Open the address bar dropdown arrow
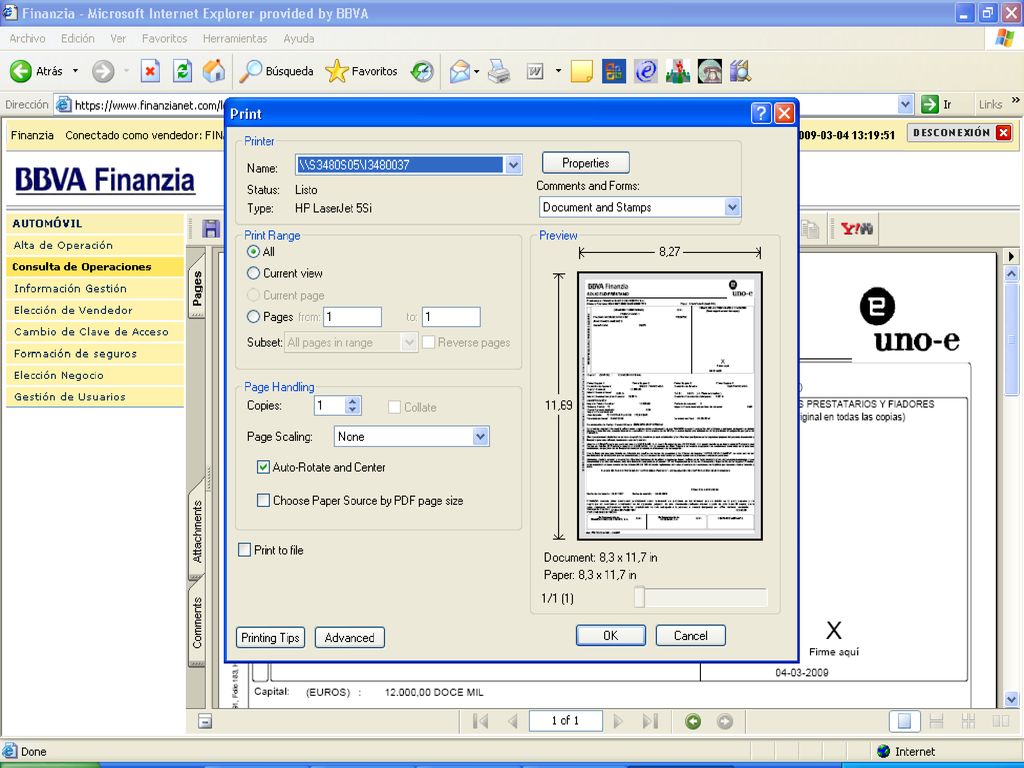1024x768 pixels. (905, 104)
